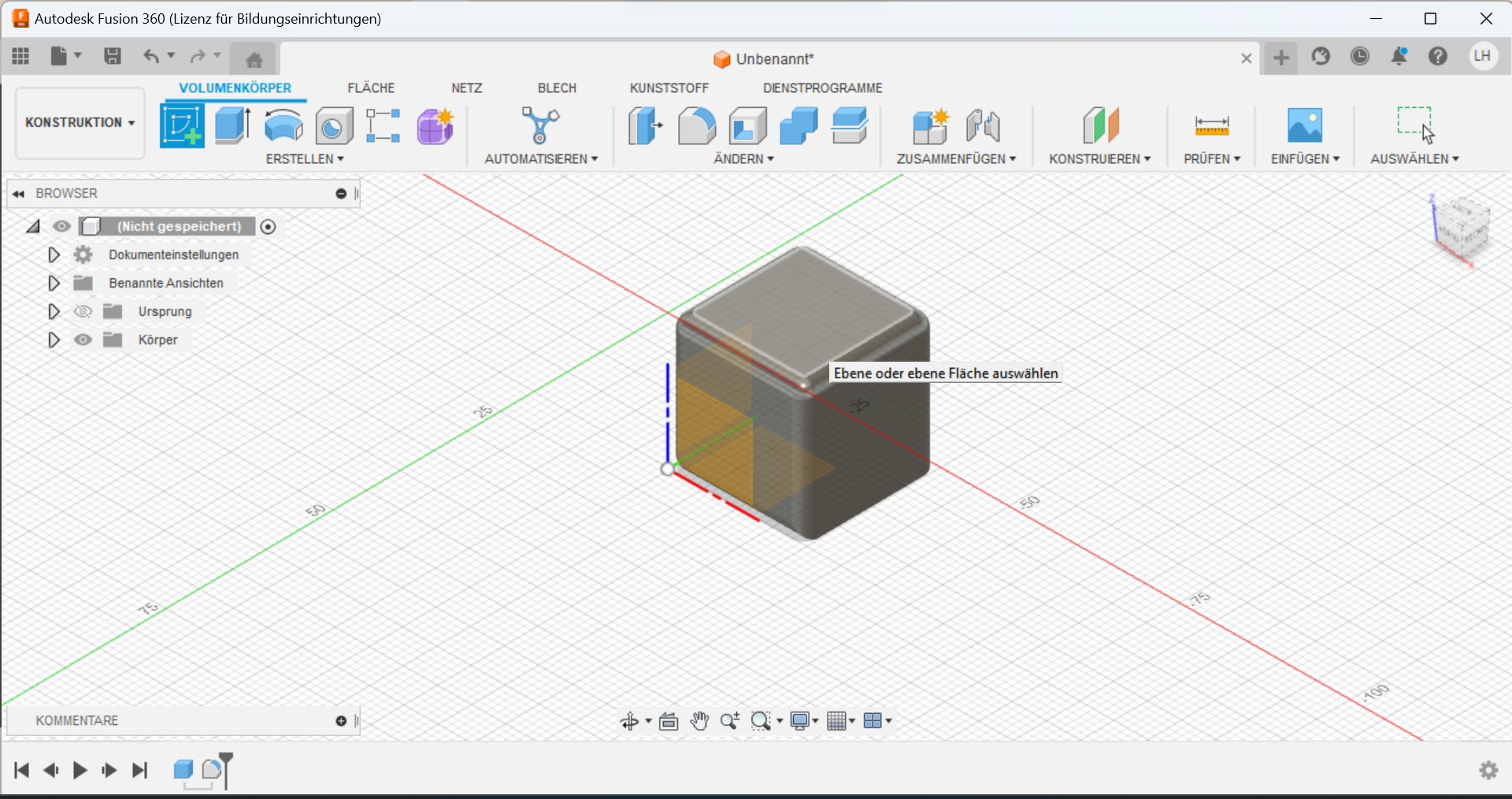Image resolution: width=1512 pixels, height=799 pixels.
Task: Click the Create Sketch tool icon
Action: (x=182, y=125)
